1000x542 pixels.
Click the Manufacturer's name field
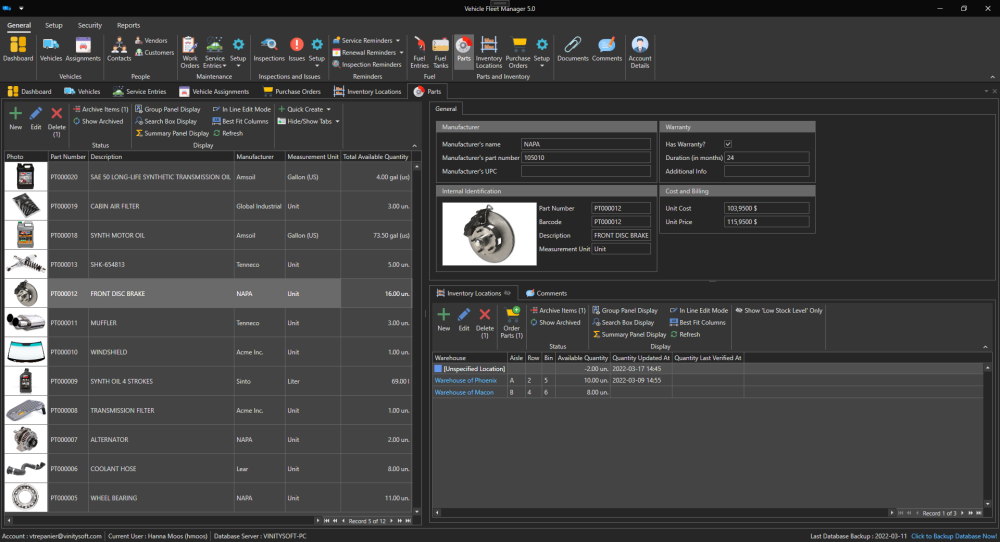[x=585, y=144]
